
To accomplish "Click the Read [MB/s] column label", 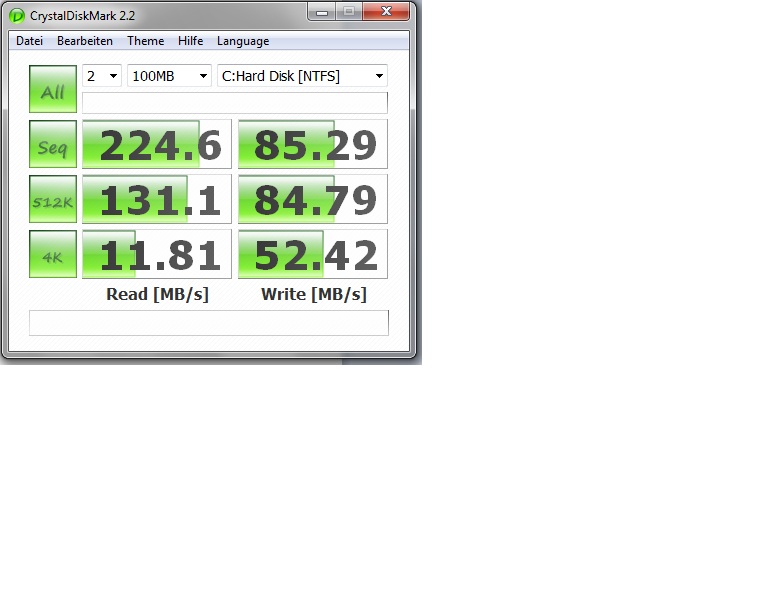I will pyautogui.click(x=157, y=294).
